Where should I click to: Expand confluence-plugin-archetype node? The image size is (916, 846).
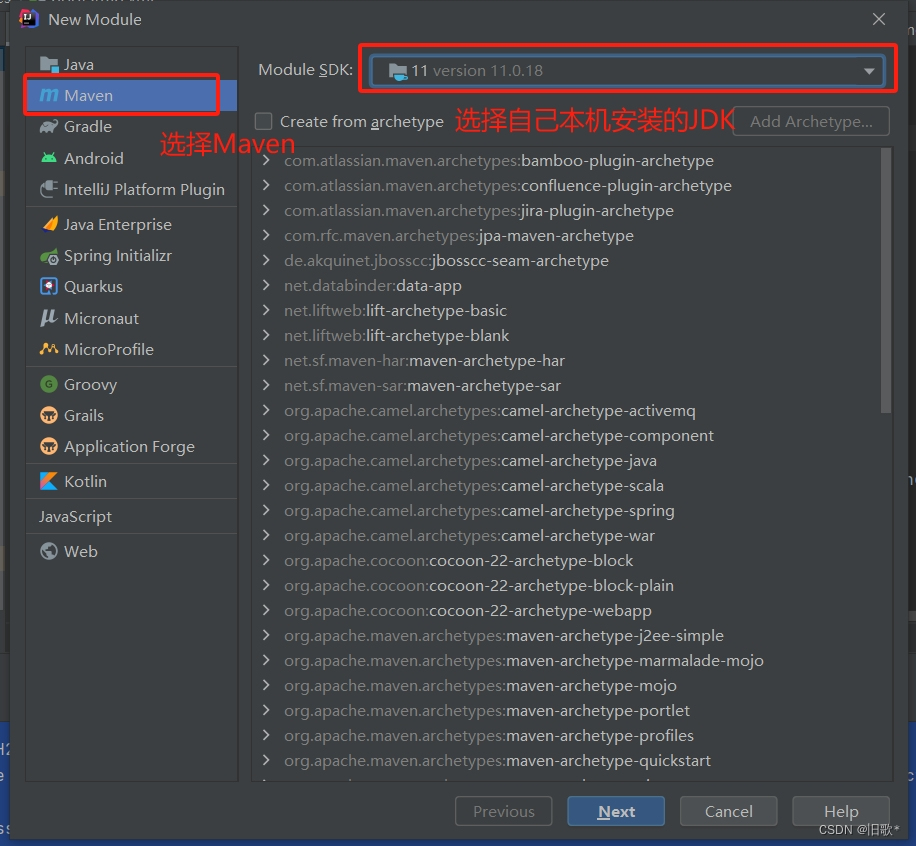coord(266,185)
